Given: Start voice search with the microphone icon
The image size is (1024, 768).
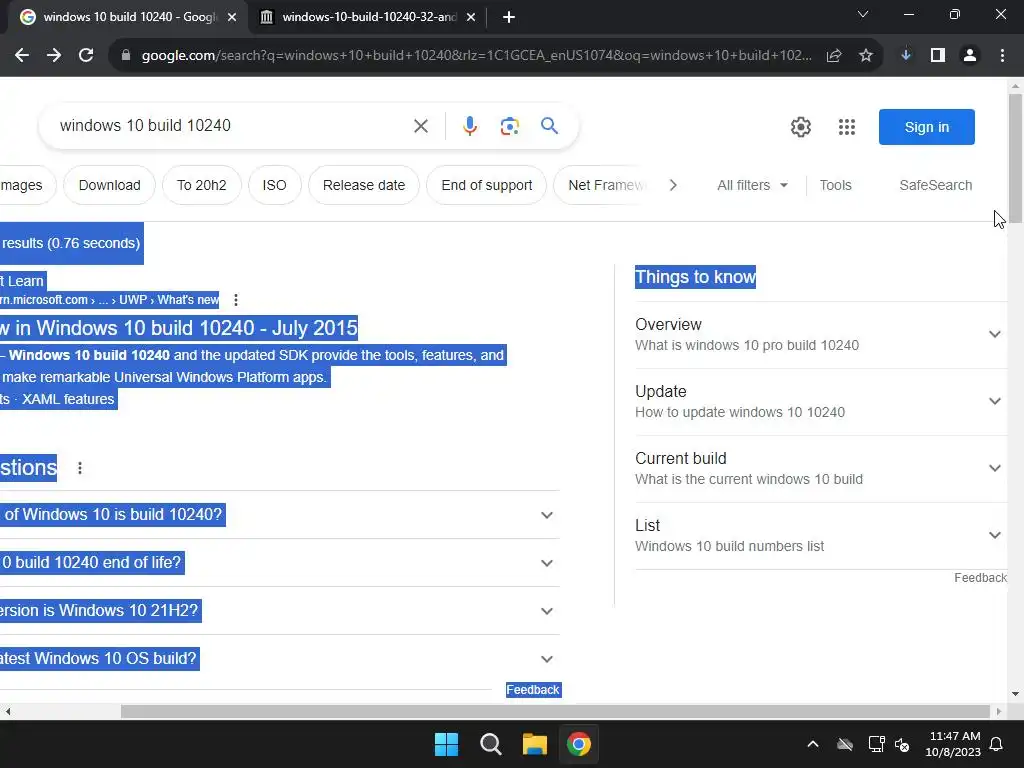Looking at the screenshot, I should [470, 126].
